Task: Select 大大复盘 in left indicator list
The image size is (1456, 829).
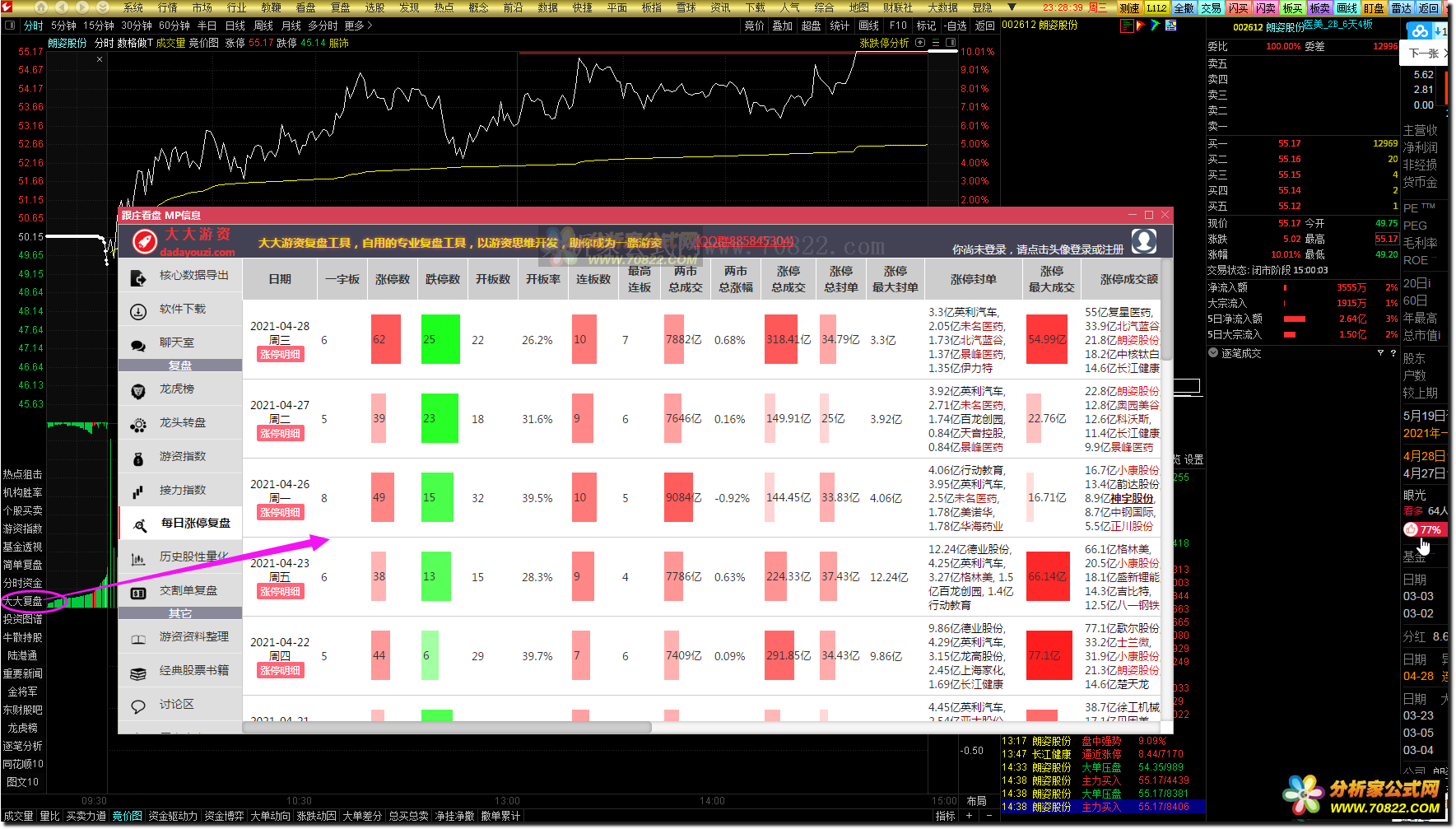Action: (x=23, y=601)
